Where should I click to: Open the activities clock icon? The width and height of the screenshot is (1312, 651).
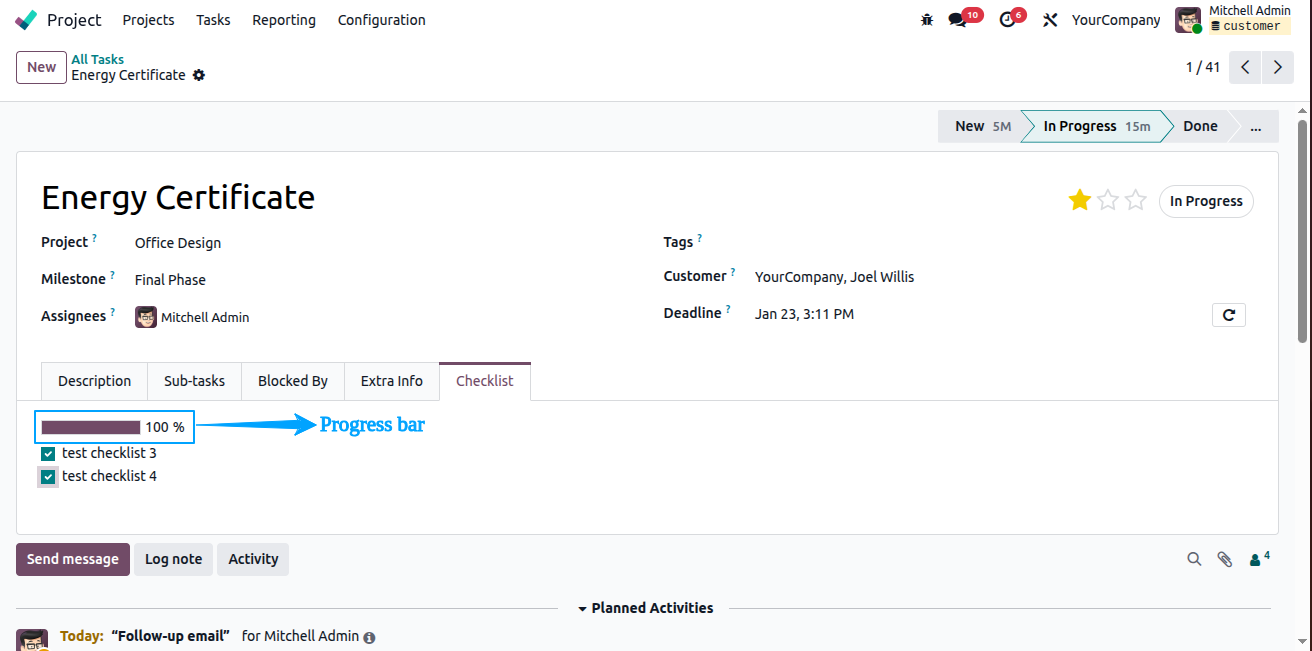click(x=1007, y=20)
